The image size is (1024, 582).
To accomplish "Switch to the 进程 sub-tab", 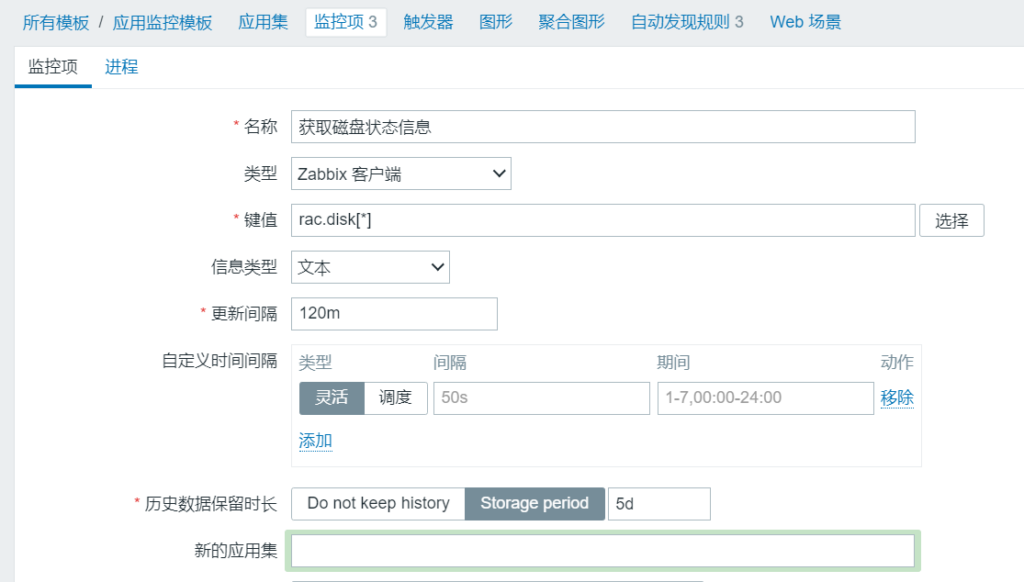I will 121,67.
